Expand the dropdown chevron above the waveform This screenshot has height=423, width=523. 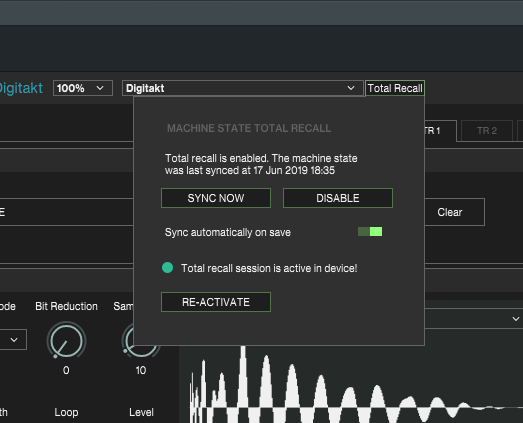tap(516, 319)
